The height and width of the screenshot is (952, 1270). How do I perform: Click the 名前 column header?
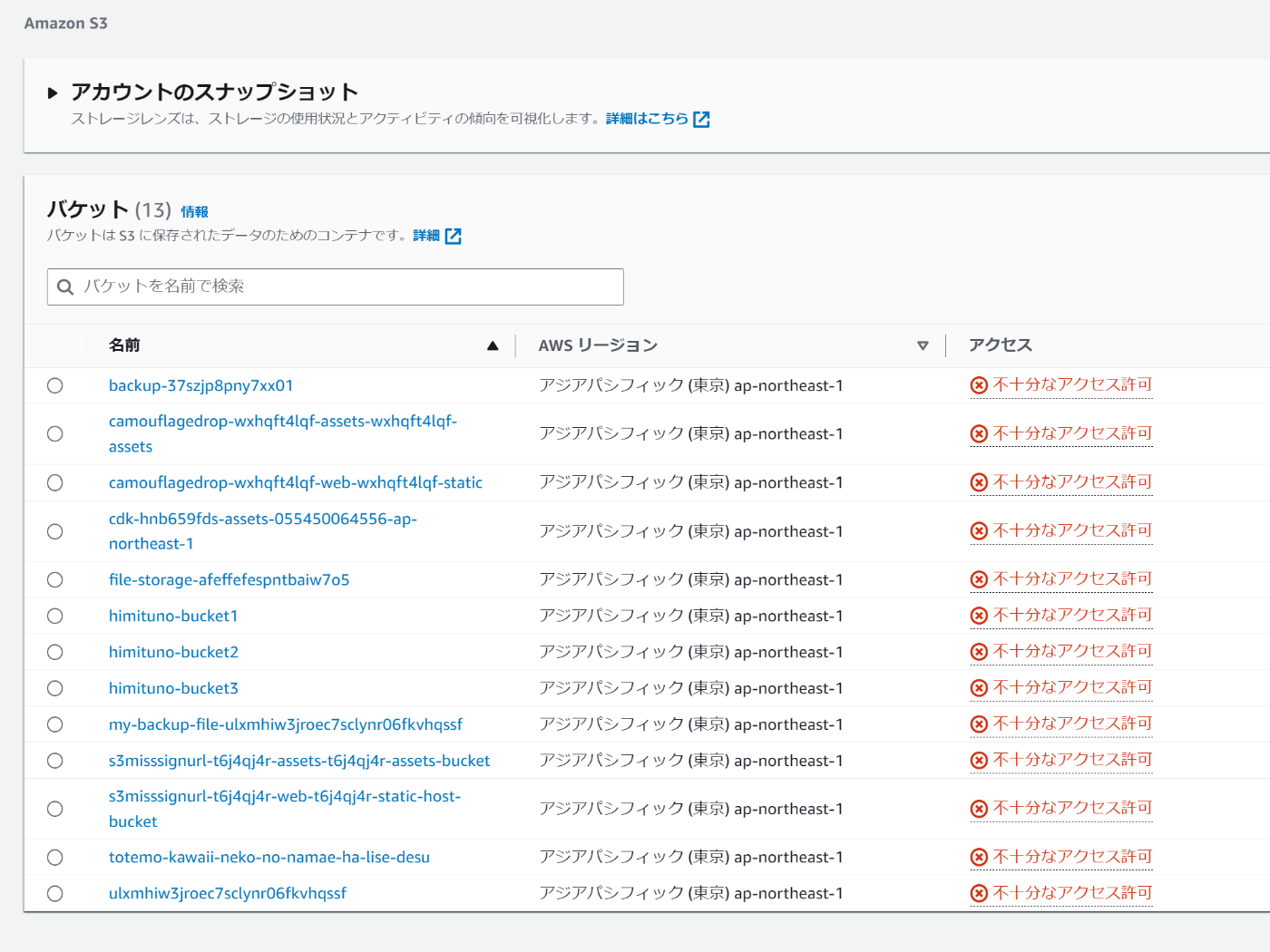click(x=124, y=345)
